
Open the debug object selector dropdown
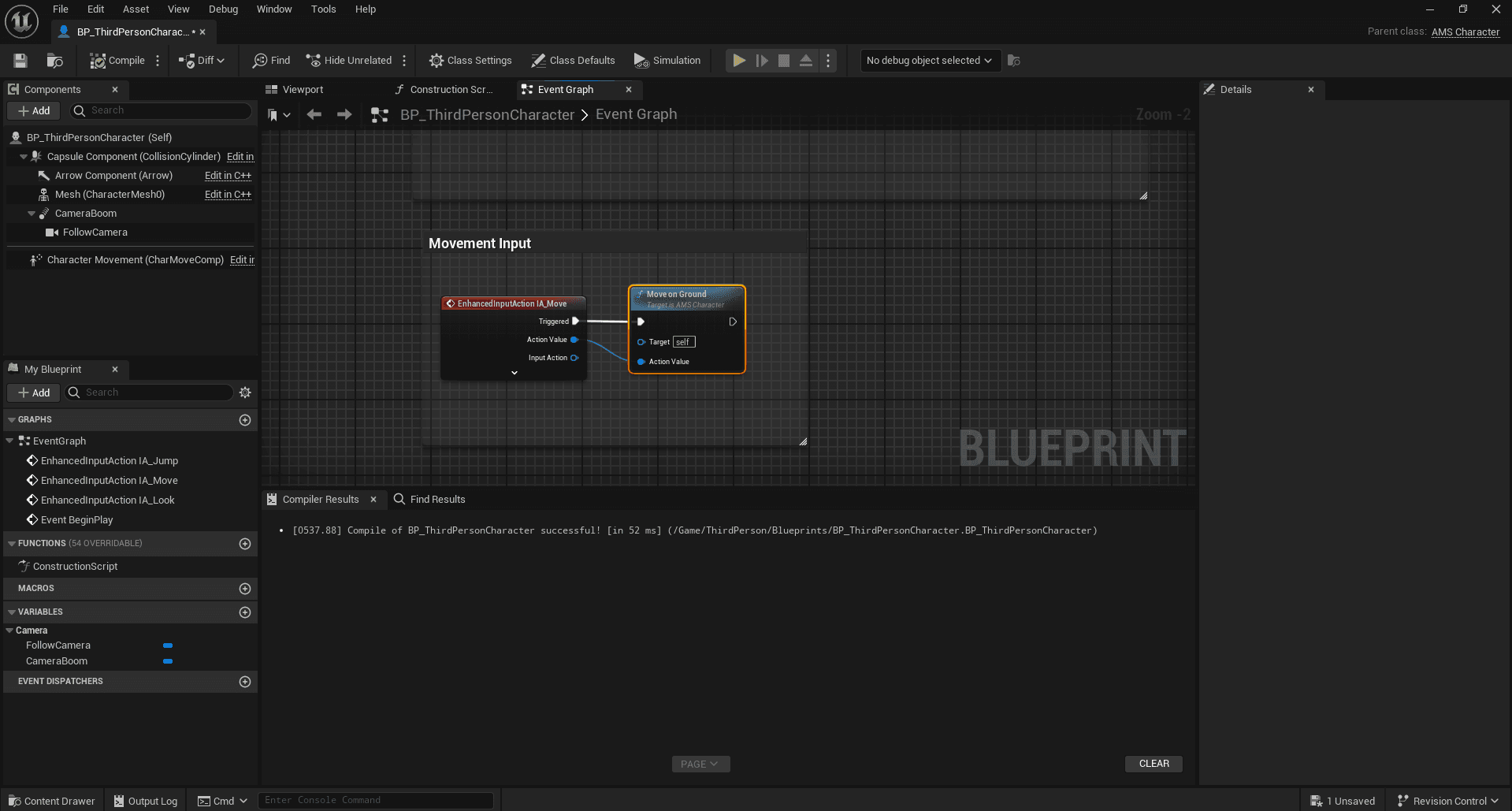pos(930,61)
